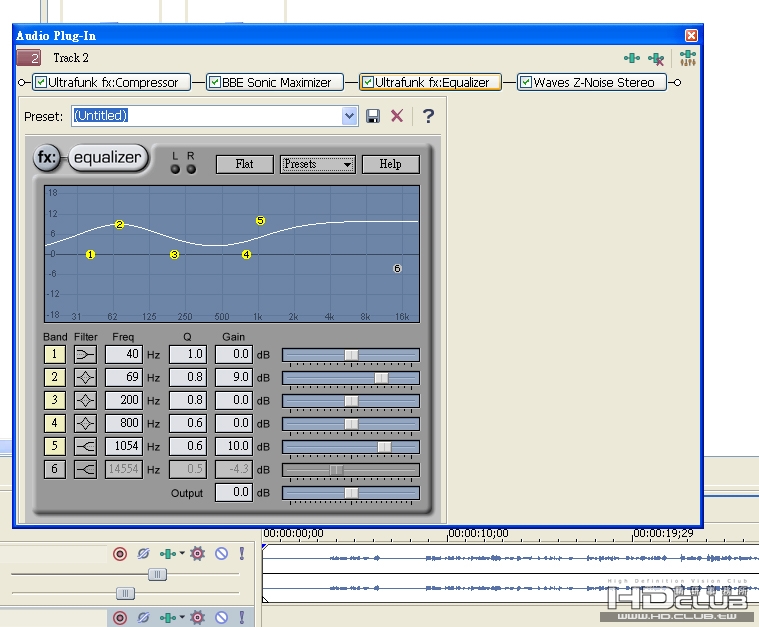Image resolution: width=759 pixels, height=627 pixels.
Task: Switch to BBE Sonic Maximizer plug-in
Action: click(x=274, y=82)
